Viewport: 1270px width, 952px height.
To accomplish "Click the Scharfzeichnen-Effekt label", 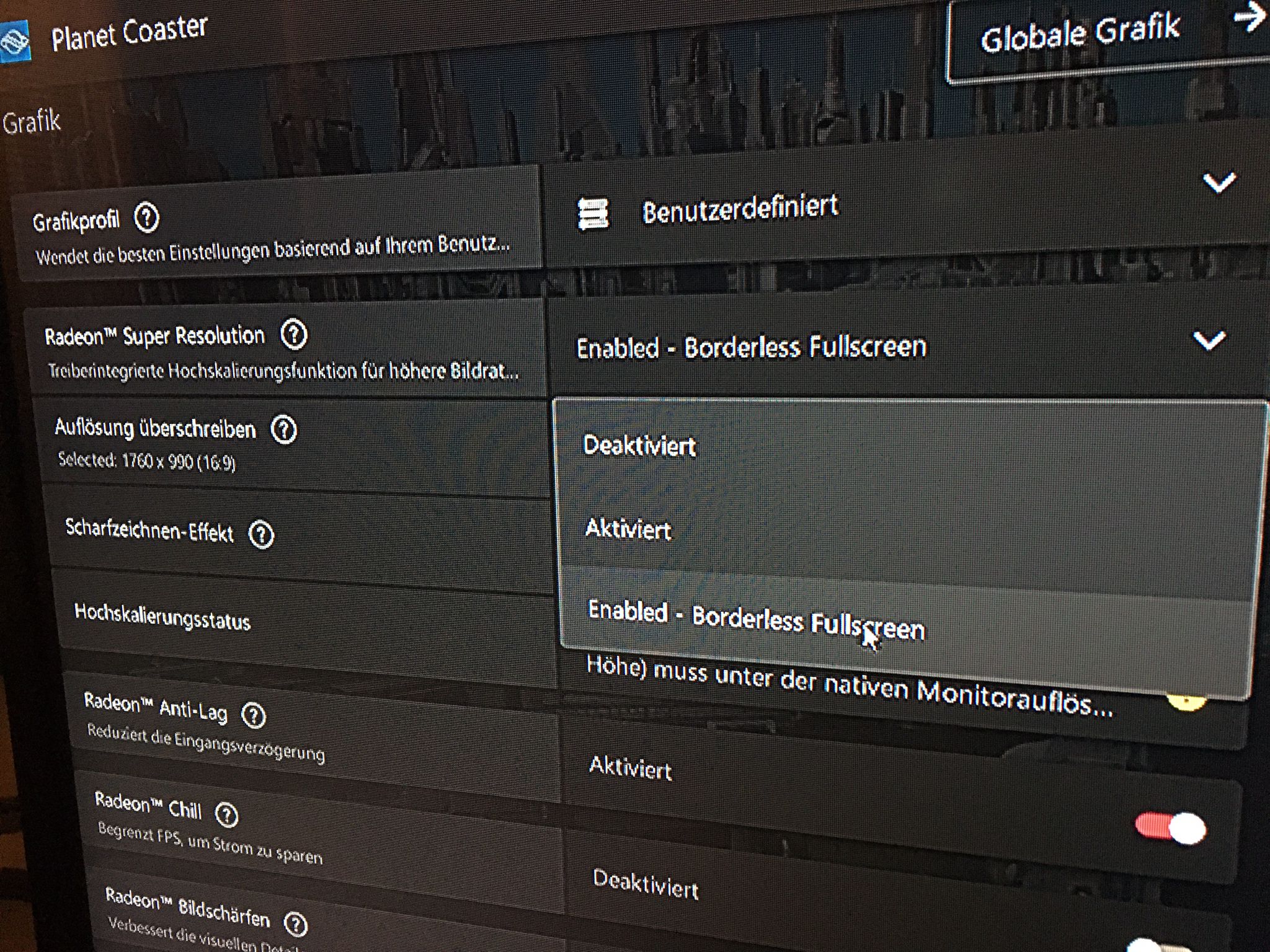I will 149,530.
